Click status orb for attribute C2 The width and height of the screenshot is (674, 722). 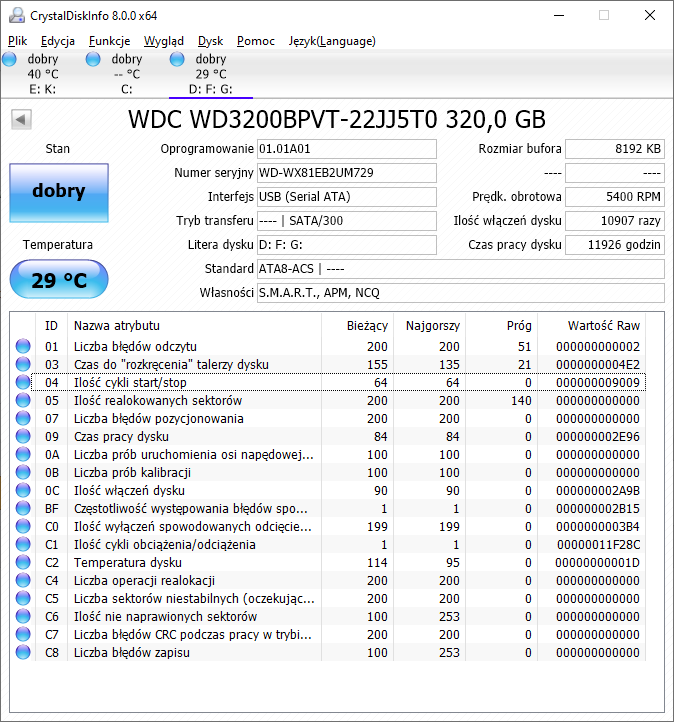pyautogui.click(x=23, y=562)
